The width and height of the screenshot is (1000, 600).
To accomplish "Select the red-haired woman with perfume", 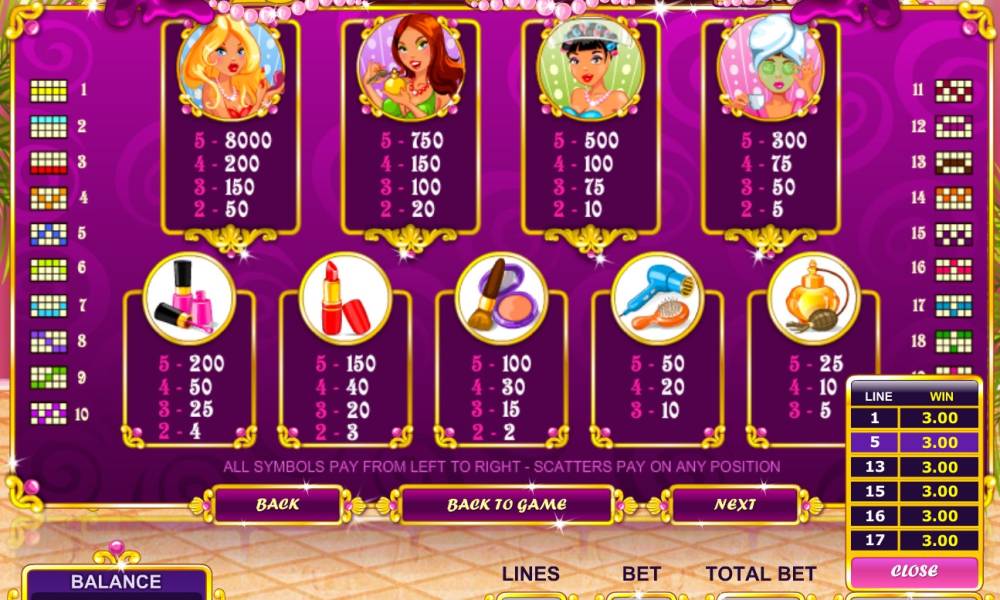I will click(x=411, y=66).
